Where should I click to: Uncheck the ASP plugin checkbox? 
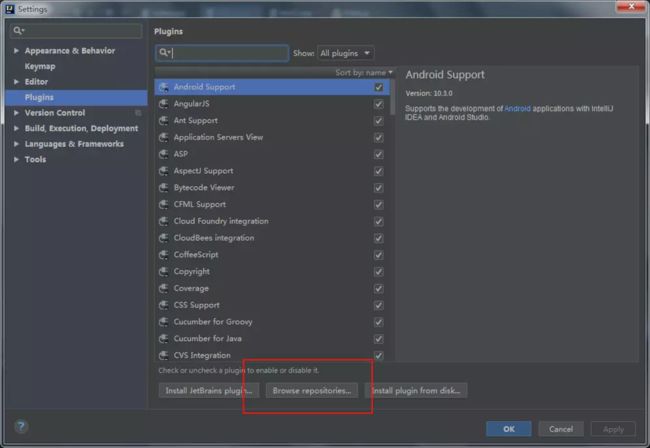[378, 154]
